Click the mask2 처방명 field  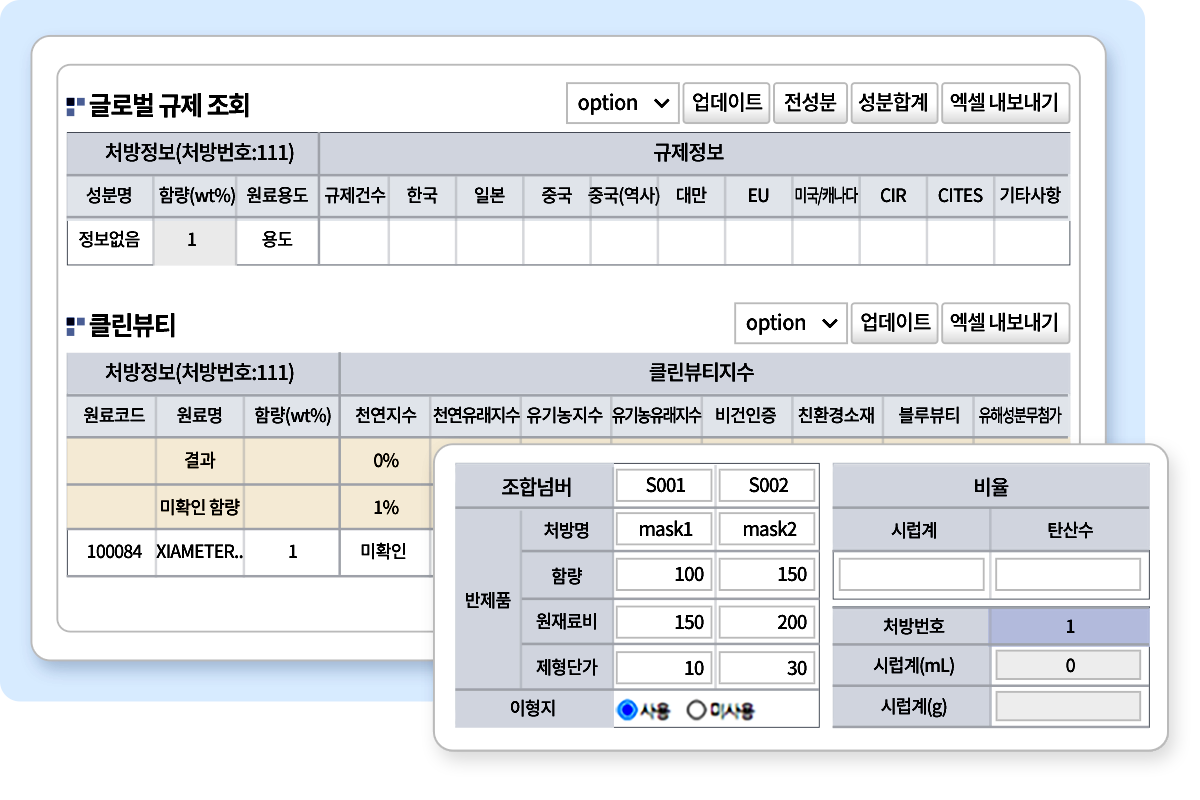tap(767, 530)
